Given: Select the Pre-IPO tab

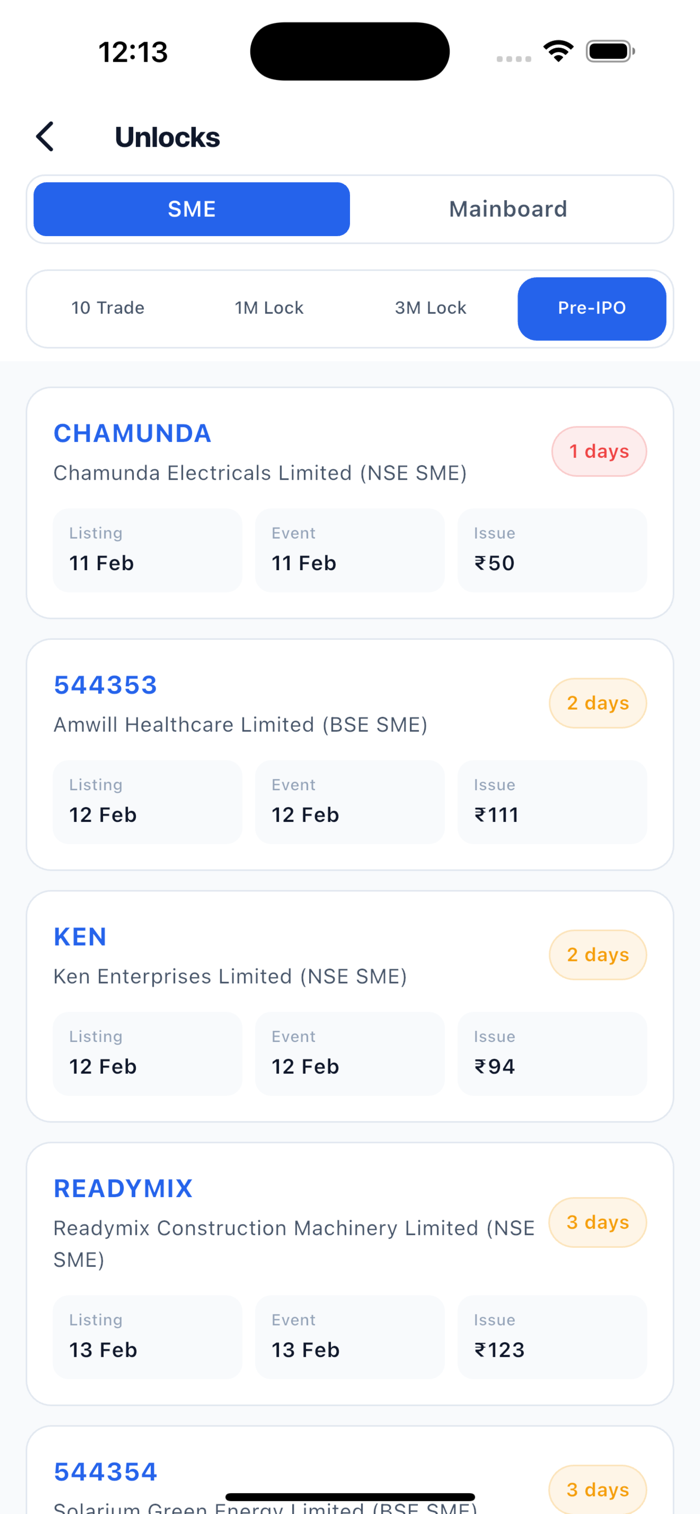Looking at the screenshot, I should pyautogui.click(x=592, y=308).
